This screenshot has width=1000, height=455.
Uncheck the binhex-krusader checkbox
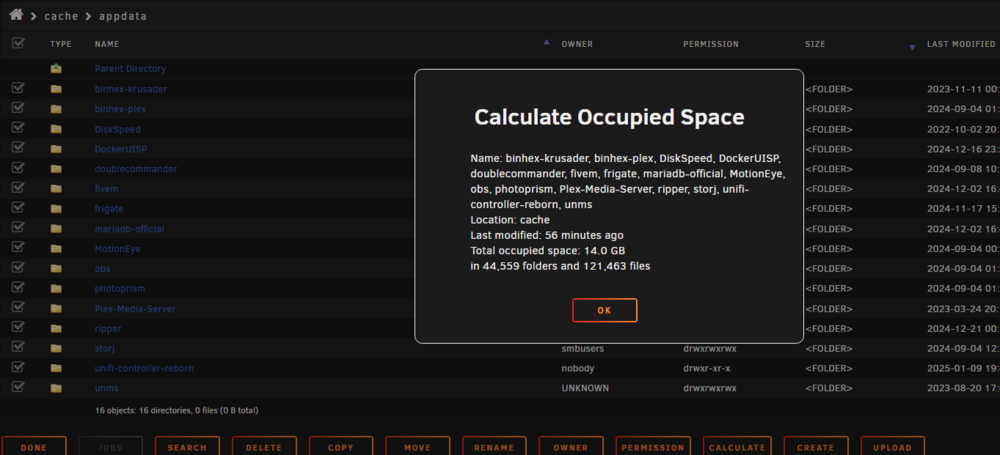pos(18,88)
